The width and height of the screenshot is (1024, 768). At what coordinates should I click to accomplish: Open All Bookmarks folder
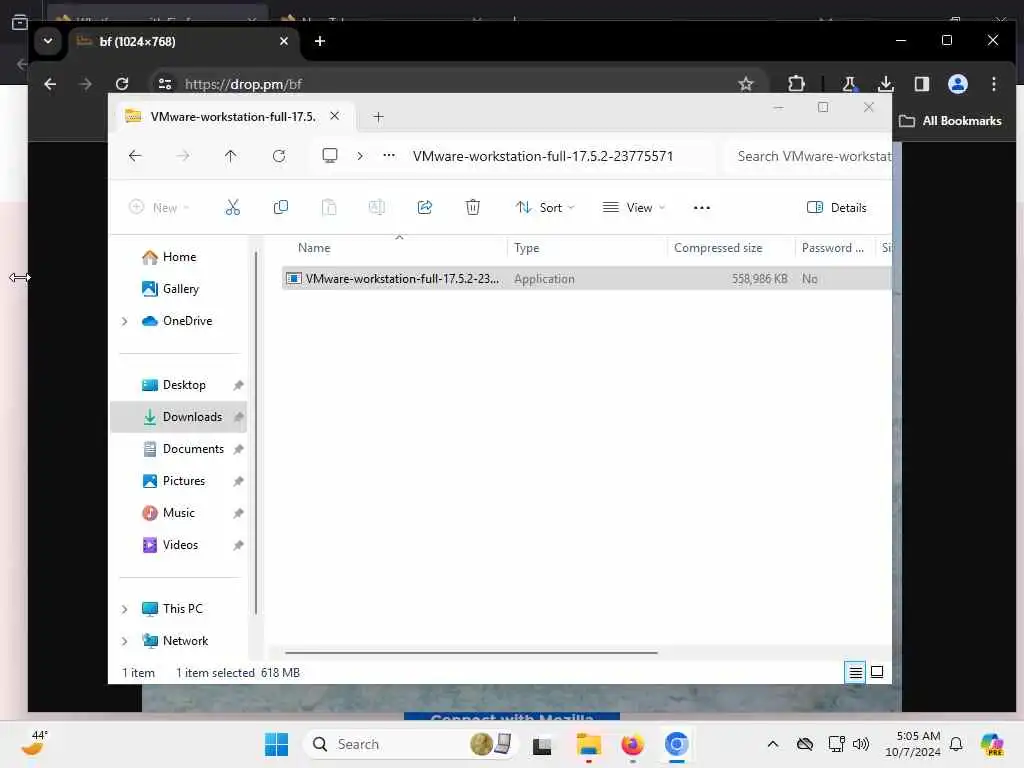[950, 121]
